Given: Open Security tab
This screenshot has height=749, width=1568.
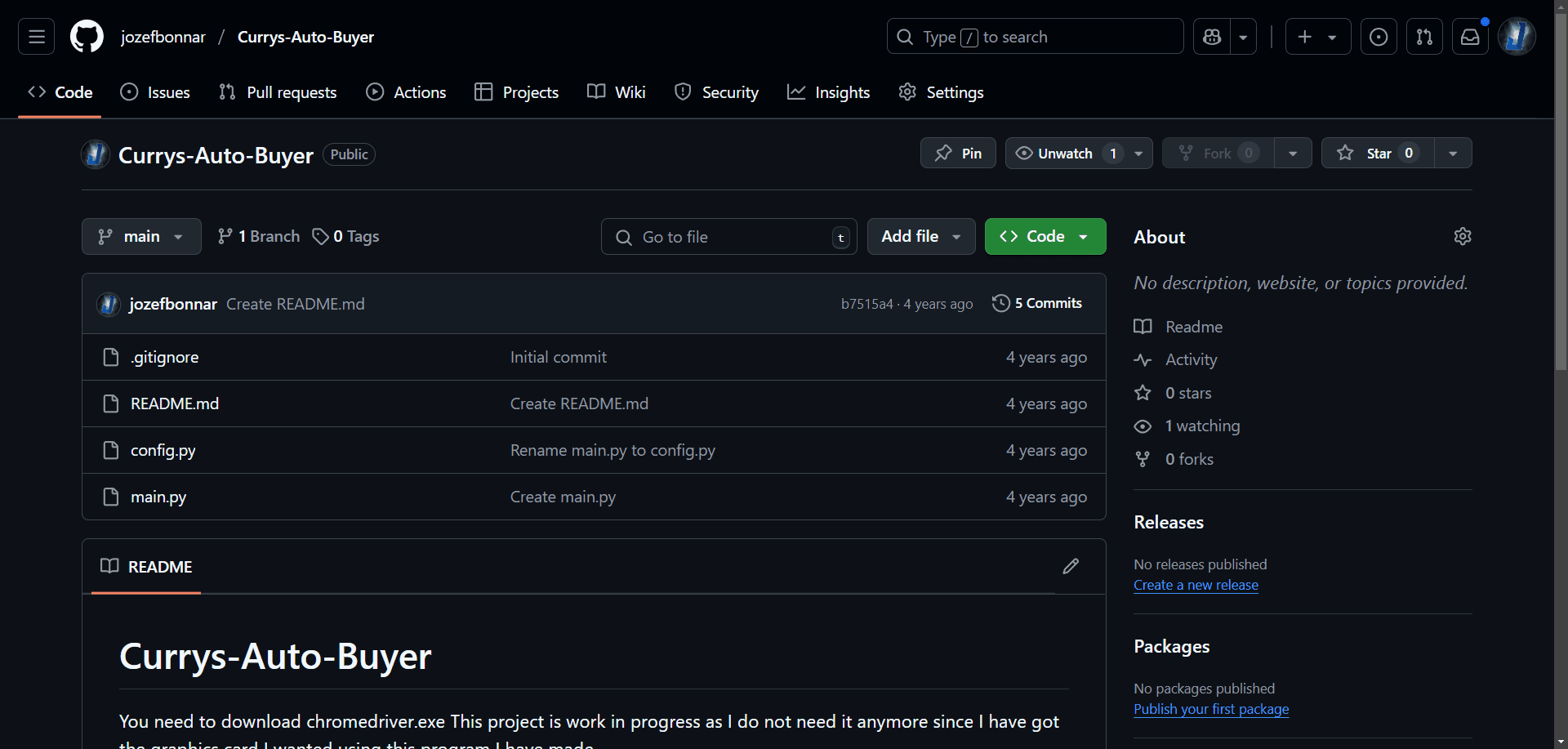Looking at the screenshot, I should tap(716, 92).
